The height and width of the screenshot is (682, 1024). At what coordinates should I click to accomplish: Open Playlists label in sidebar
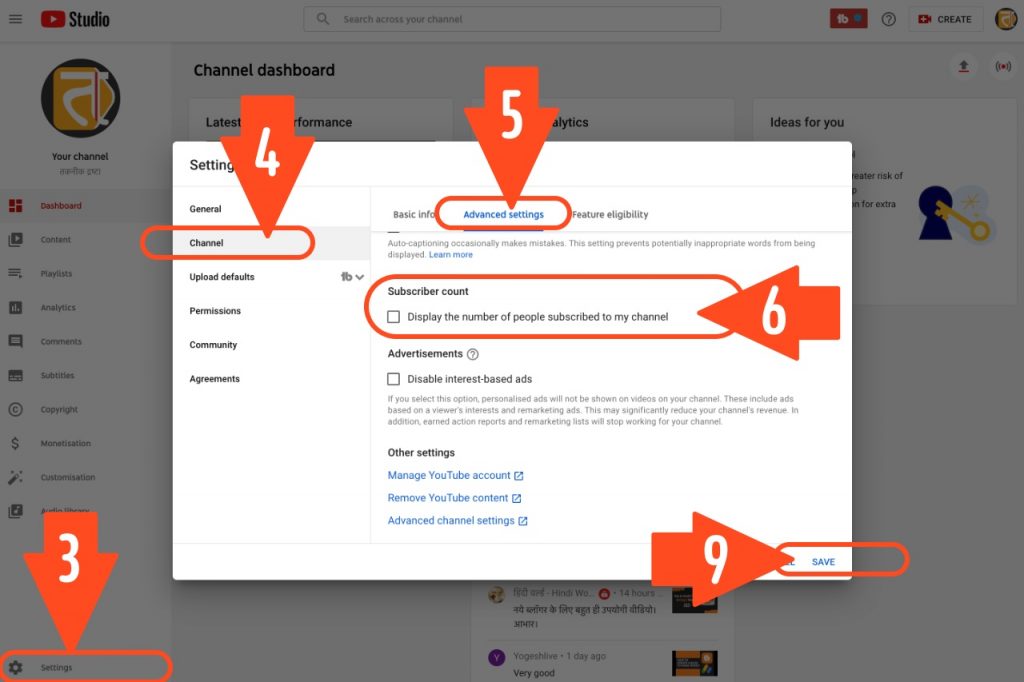click(56, 274)
